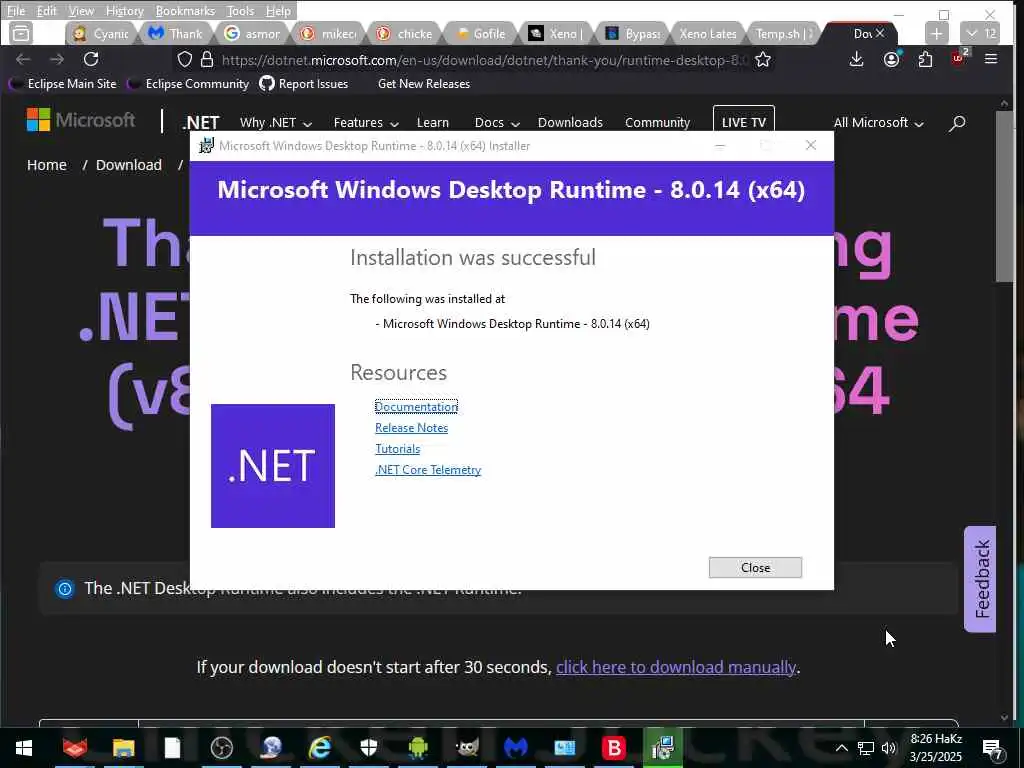Switch to the Gofile tab
This screenshot has width=1024, height=768.
pyautogui.click(x=481, y=33)
